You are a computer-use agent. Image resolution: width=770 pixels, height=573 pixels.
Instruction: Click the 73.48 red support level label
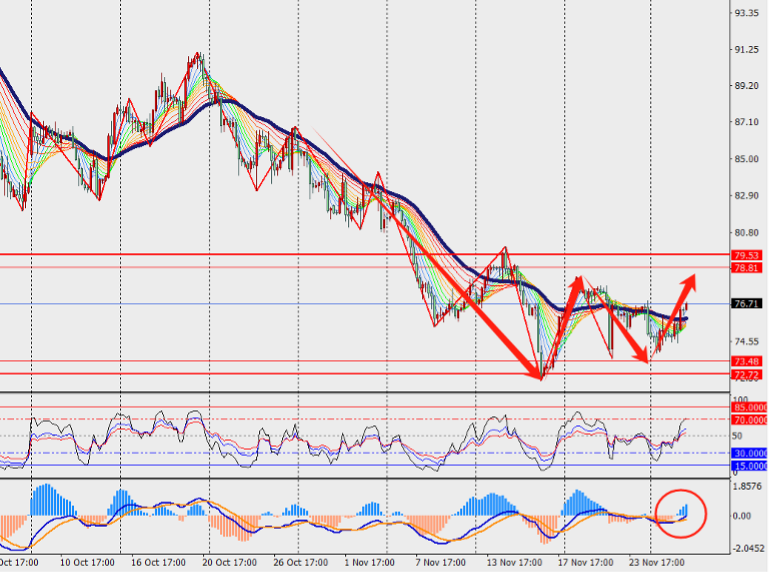point(747,362)
